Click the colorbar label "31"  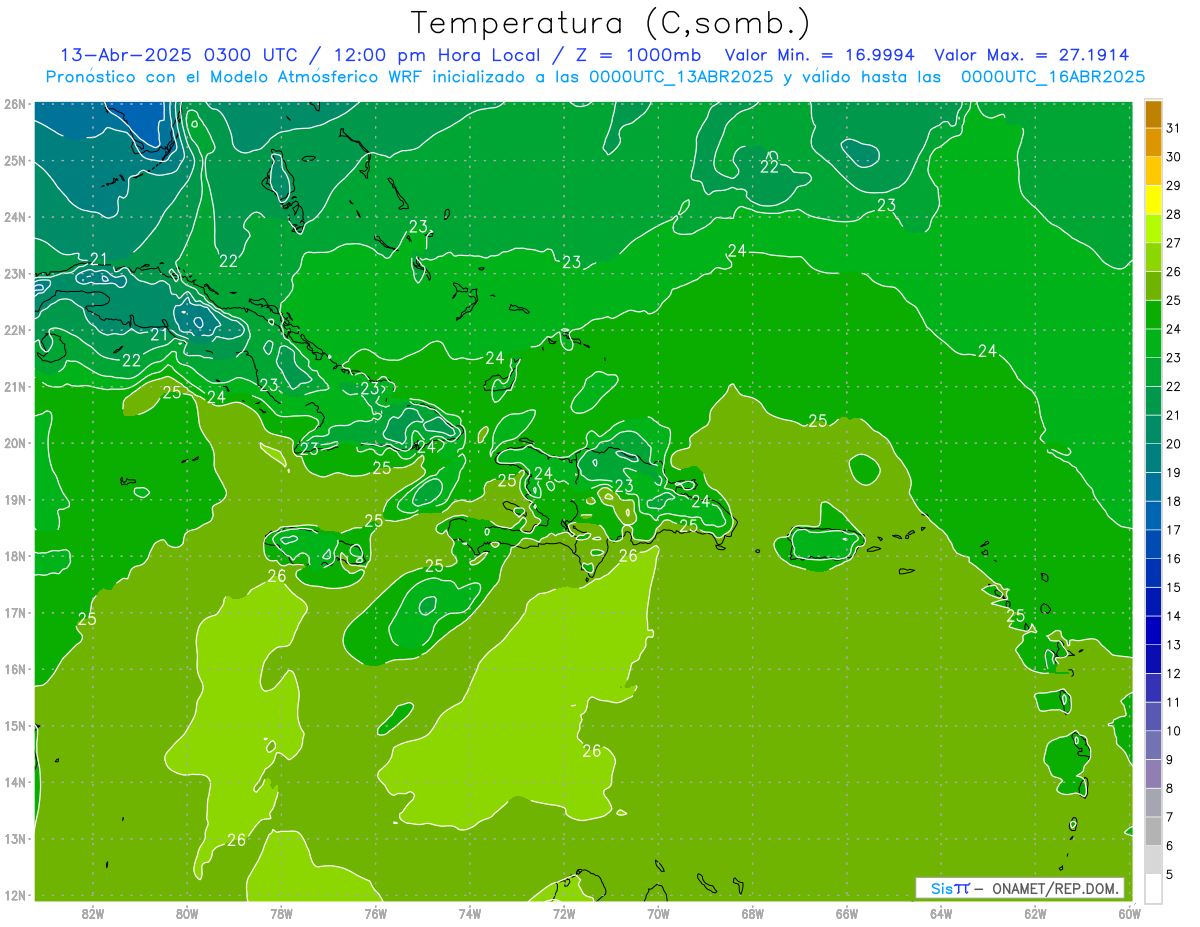click(x=1173, y=128)
